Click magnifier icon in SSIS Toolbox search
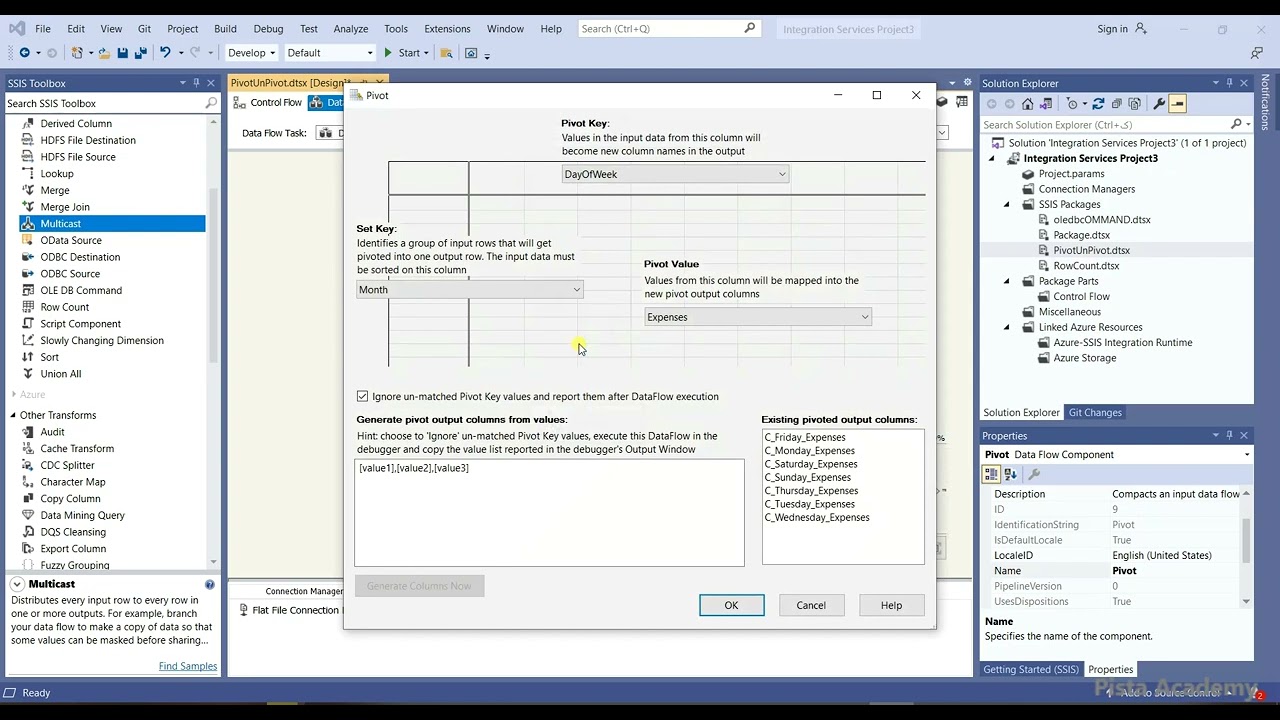This screenshot has width=1280, height=720. 211,103
